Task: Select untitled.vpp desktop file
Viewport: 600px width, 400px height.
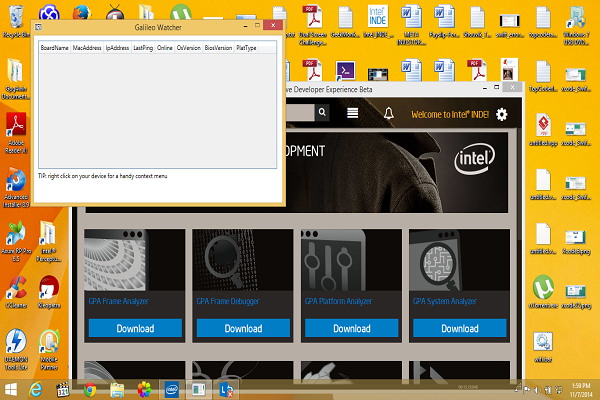Action: pyautogui.click(x=543, y=129)
